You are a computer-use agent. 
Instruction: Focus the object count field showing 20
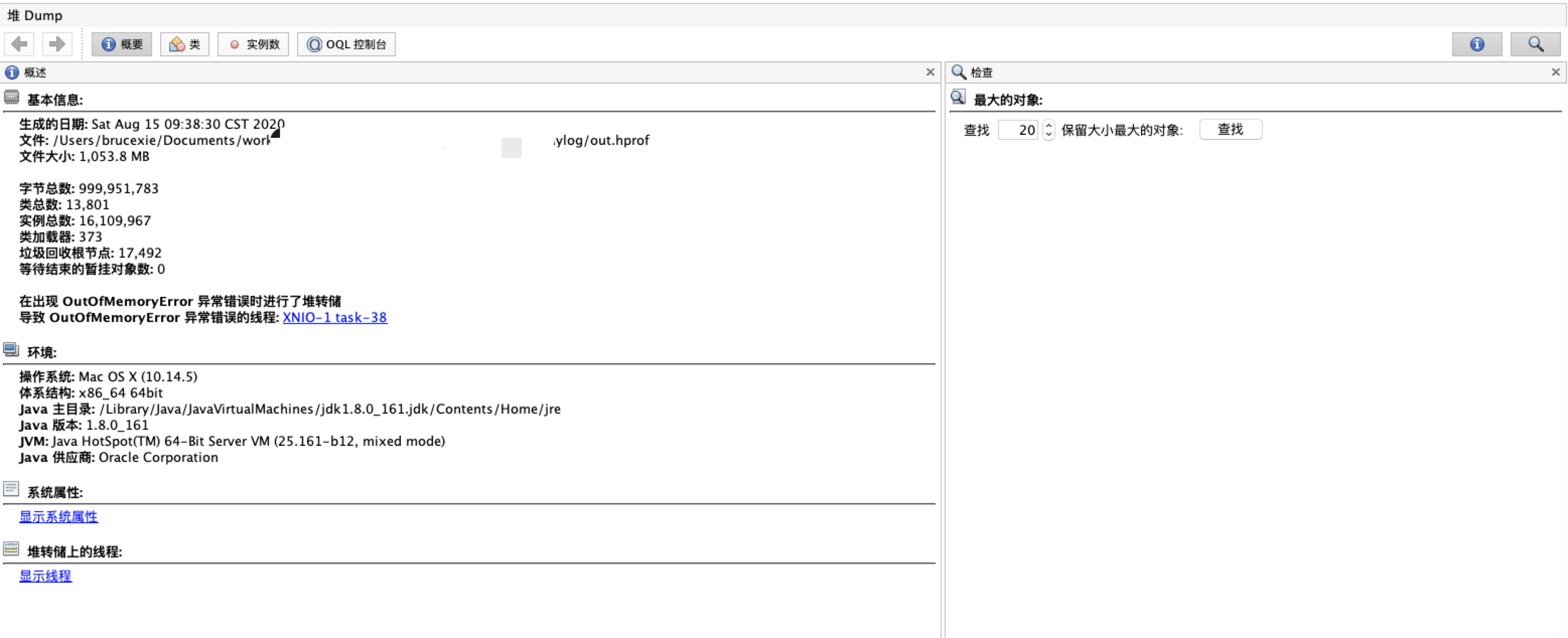point(1018,129)
